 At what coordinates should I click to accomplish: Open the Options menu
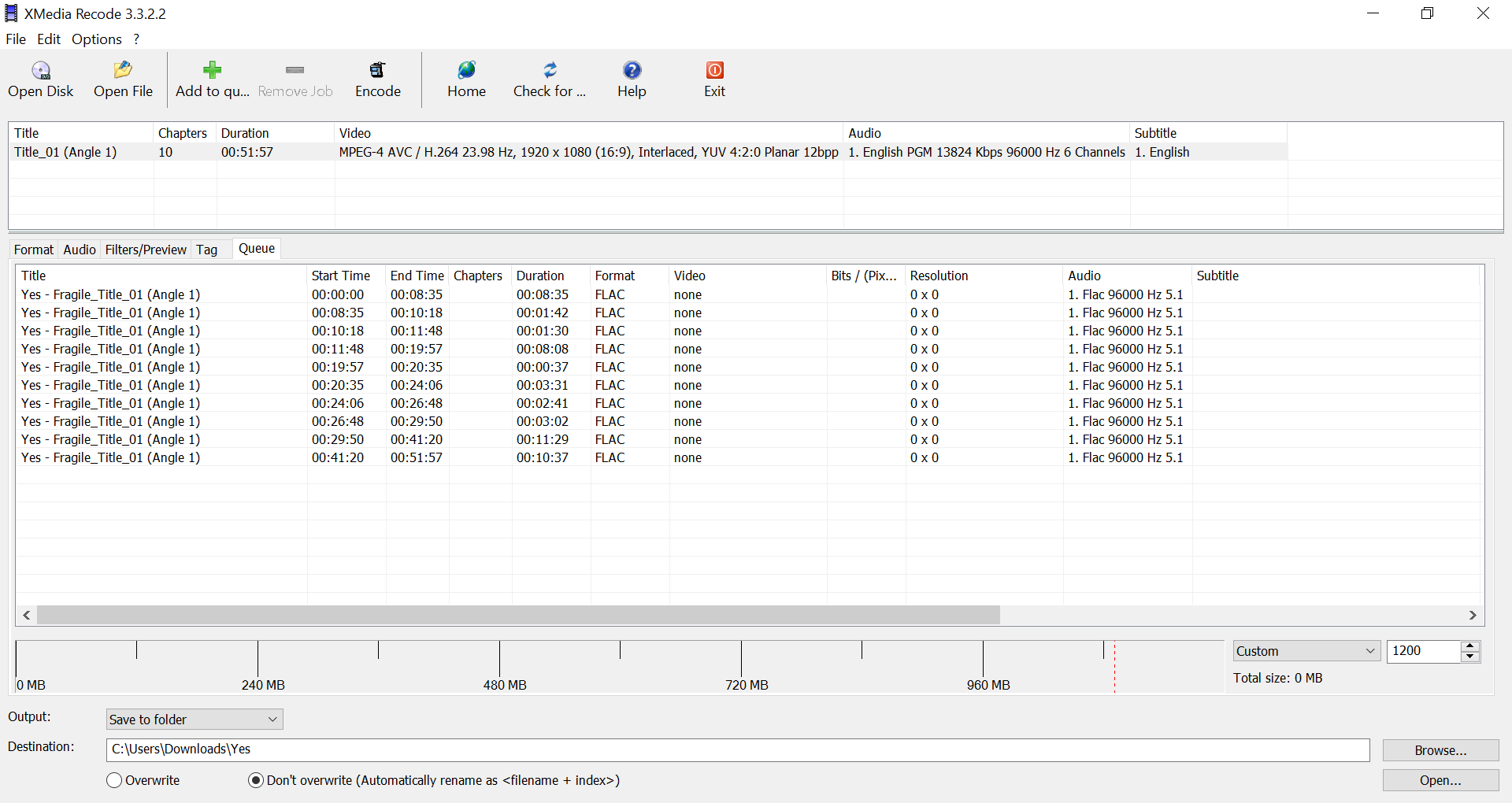[x=96, y=39]
